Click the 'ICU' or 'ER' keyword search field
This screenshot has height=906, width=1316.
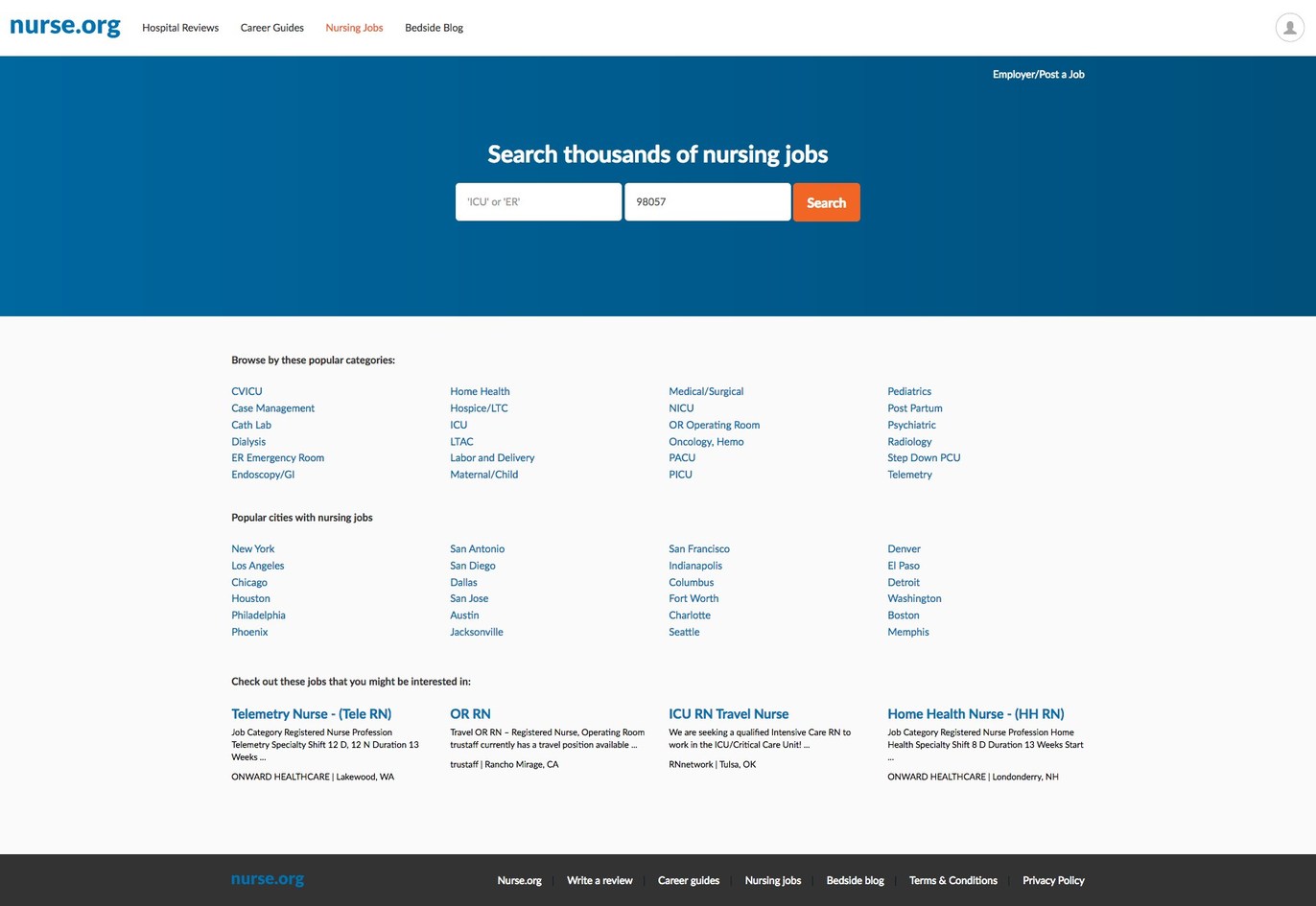tap(538, 201)
